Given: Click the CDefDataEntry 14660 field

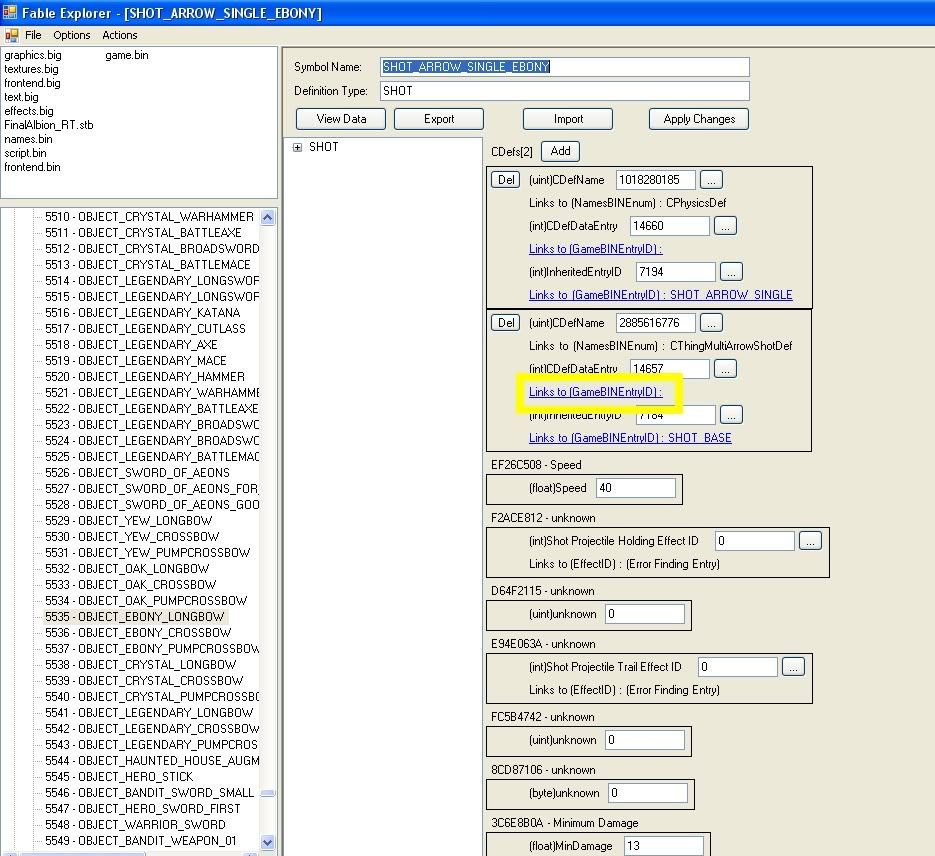Looking at the screenshot, I should tap(670, 226).
